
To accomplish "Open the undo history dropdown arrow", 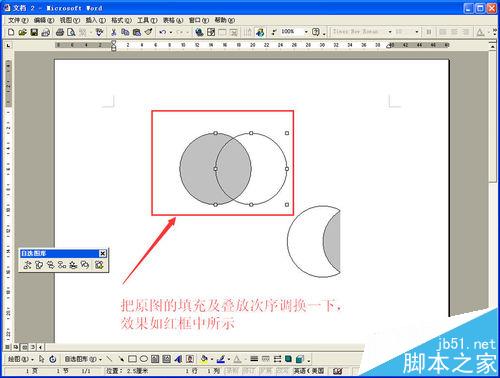I will pyautogui.click(x=171, y=32).
